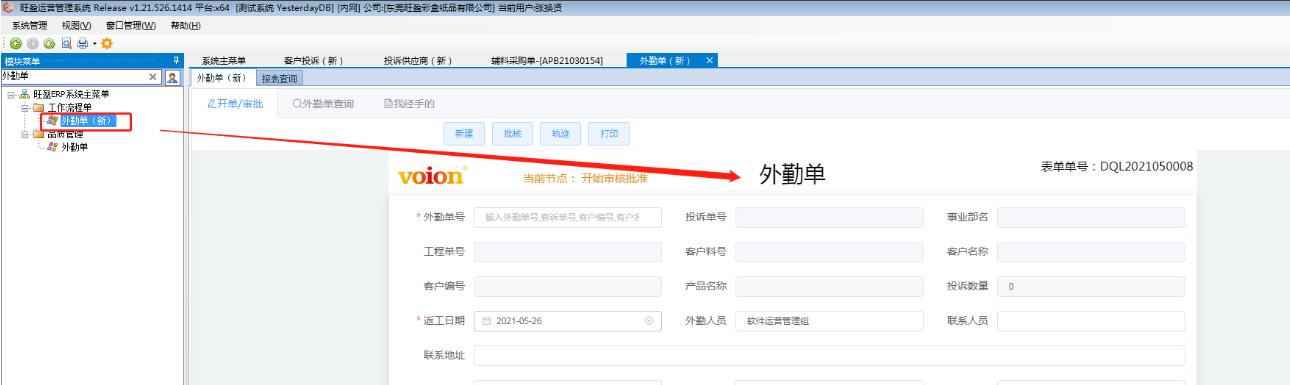Click the 开始审核批准 node status text
The width and height of the screenshot is (1290, 385).
tap(614, 178)
